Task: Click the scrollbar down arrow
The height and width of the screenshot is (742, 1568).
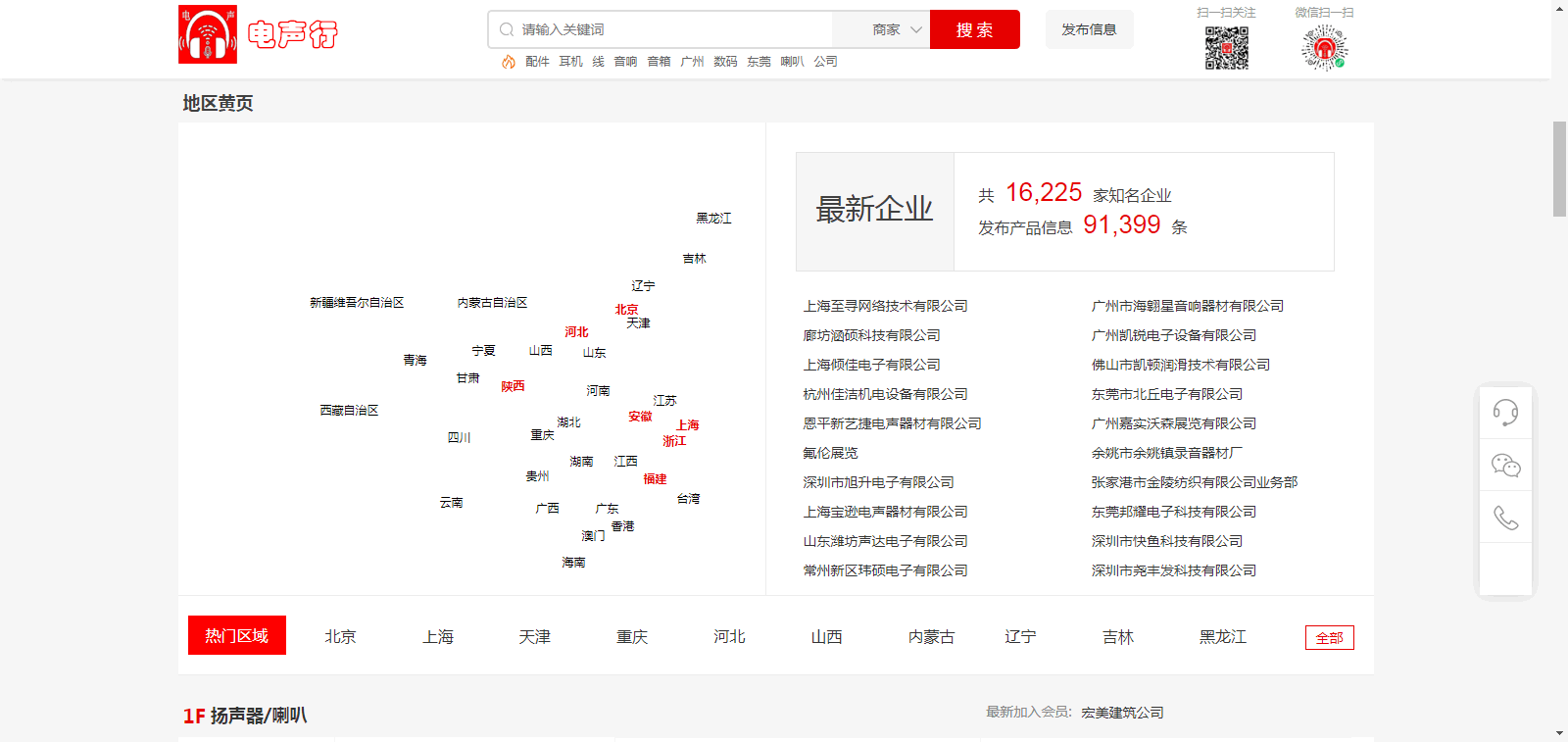Action: 1559,733
